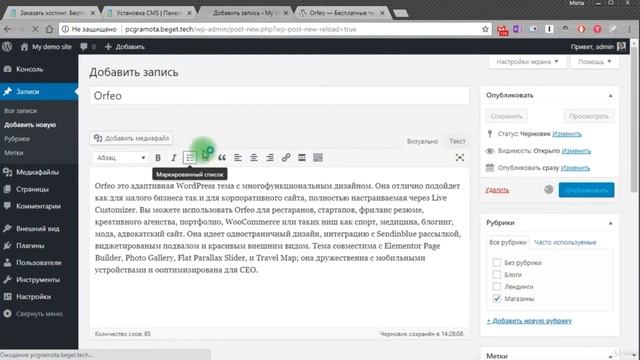Collapse the admin sidebar menu

[x=39, y=314]
